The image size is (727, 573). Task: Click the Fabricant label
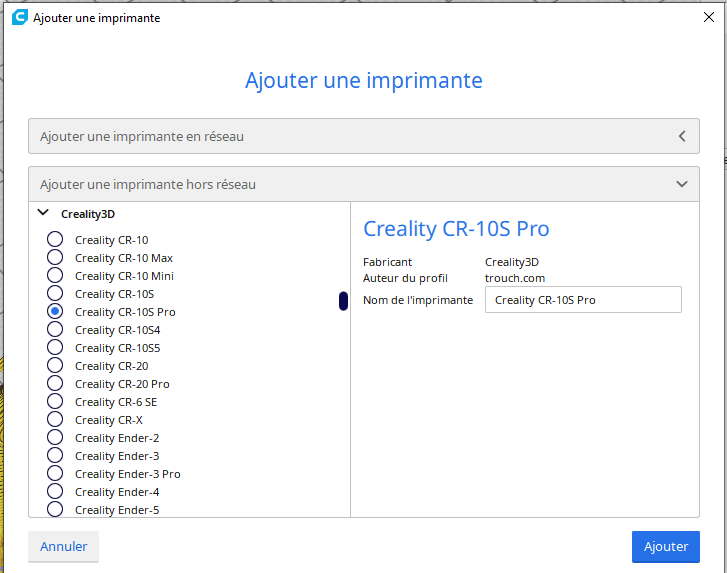tap(387, 262)
